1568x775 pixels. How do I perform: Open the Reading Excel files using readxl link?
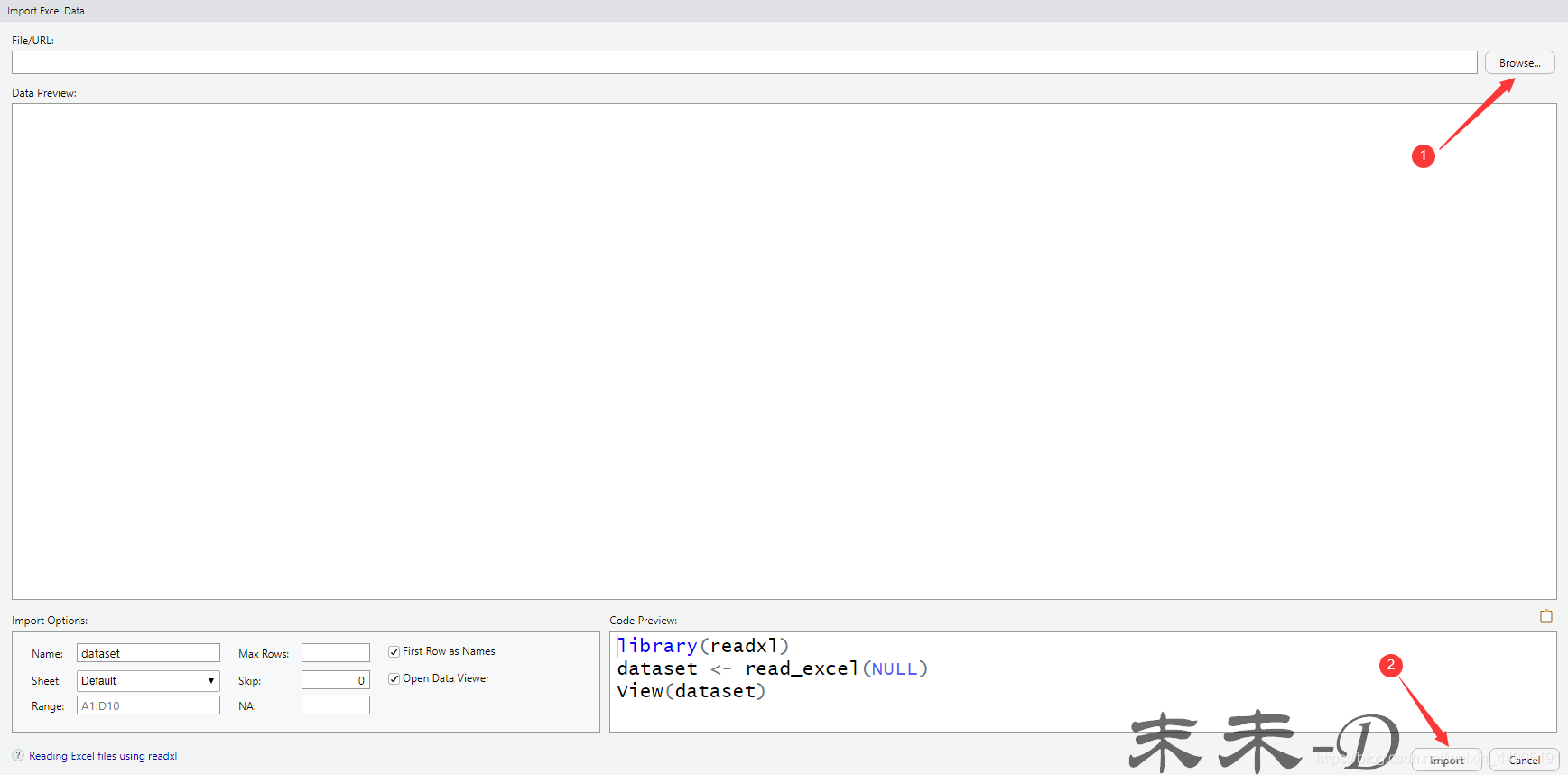click(103, 756)
